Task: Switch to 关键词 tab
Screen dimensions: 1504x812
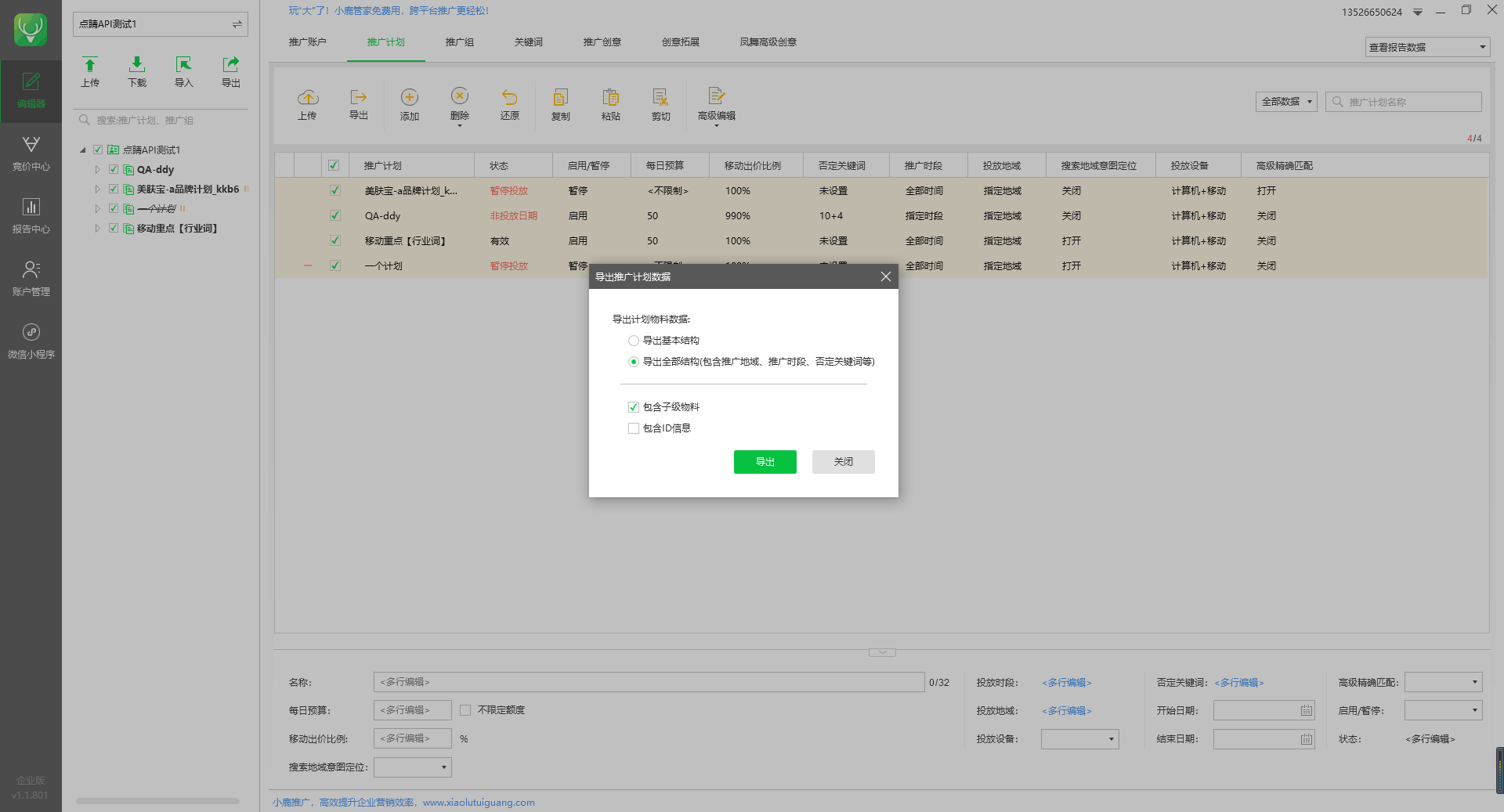Action: [x=529, y=42]
